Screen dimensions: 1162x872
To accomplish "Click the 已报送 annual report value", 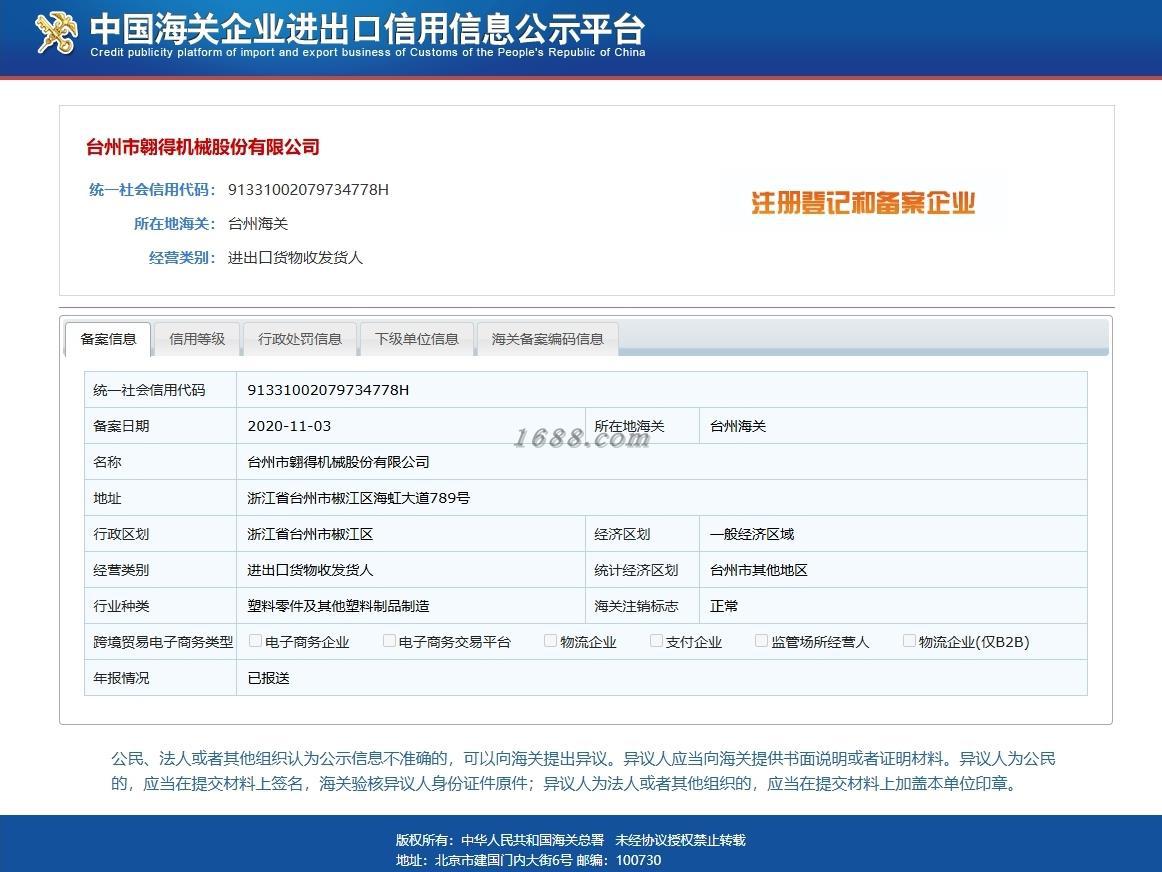I will click(268, 678).
